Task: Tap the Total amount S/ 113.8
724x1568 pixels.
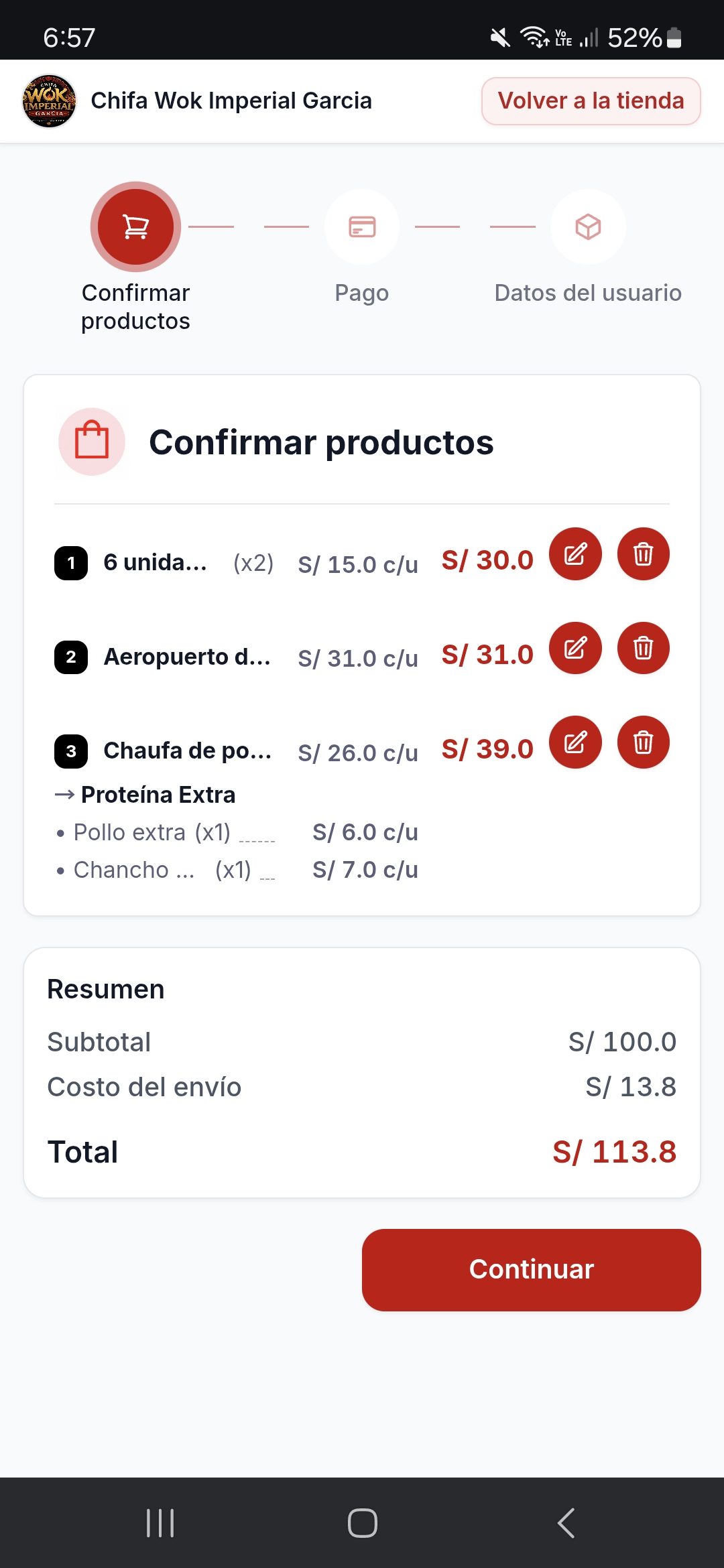Action: 614,1152
